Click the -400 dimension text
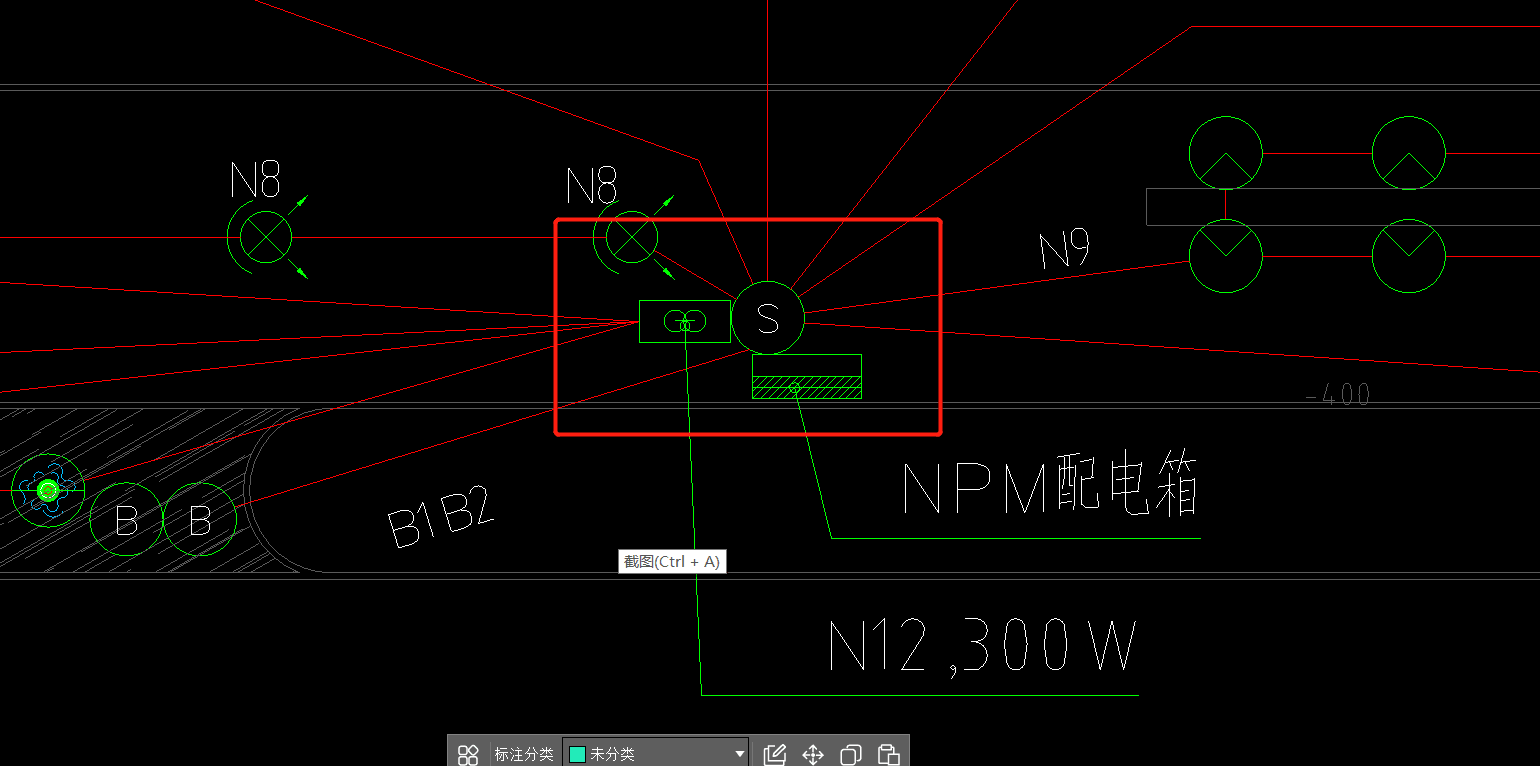This screenshot has width=1540, height=766. click(x=1337, y=395)
